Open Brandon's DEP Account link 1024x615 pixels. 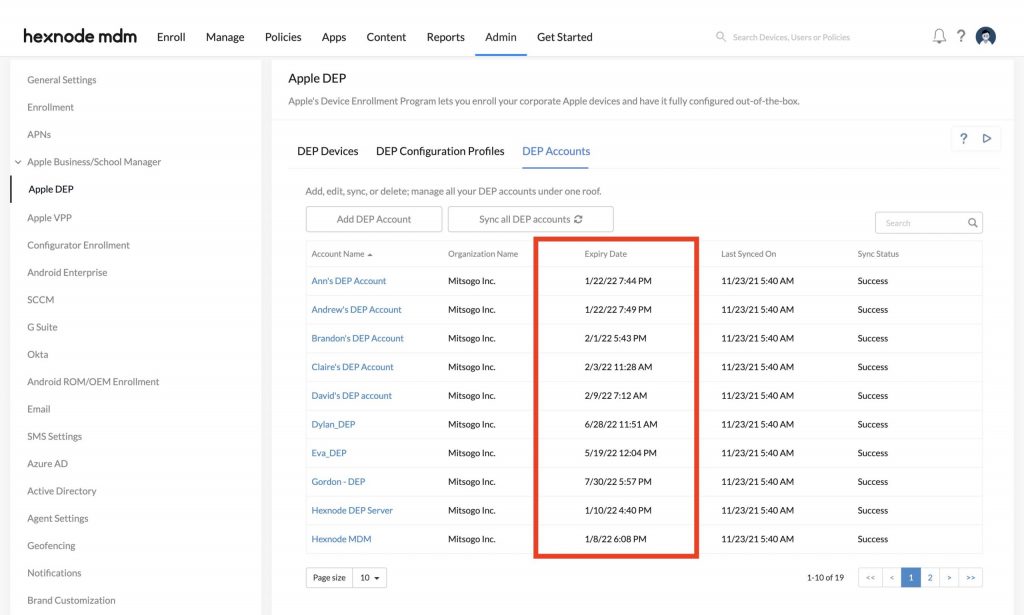[357, 339]
